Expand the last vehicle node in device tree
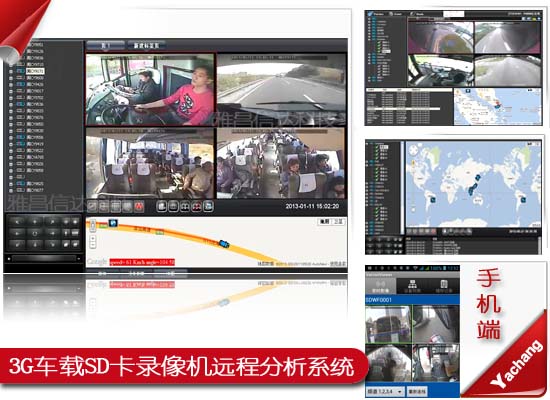Image resolution: width=550 pixels, height=400 pixels. 11,190
